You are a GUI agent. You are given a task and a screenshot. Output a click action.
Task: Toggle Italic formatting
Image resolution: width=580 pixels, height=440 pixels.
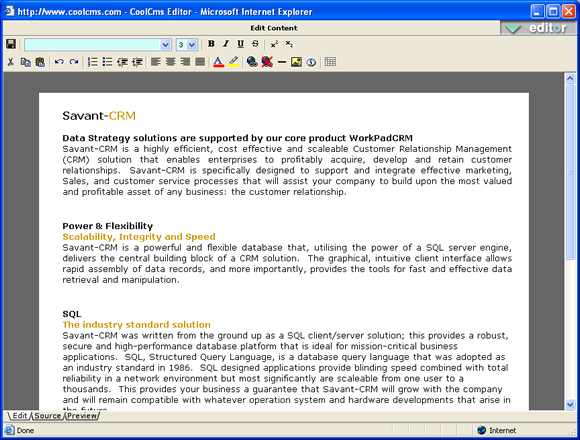[x=226, y=44]
